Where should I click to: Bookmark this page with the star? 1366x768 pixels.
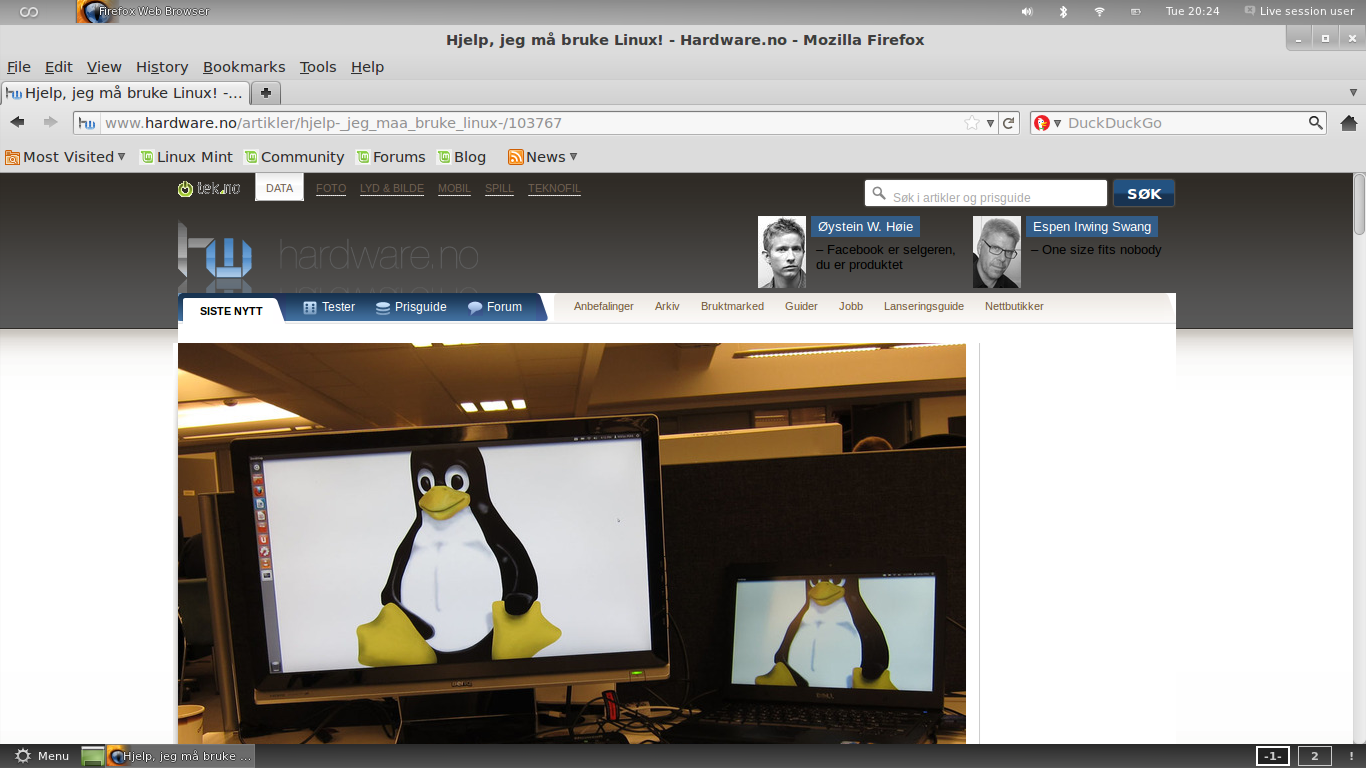[972, 123]
